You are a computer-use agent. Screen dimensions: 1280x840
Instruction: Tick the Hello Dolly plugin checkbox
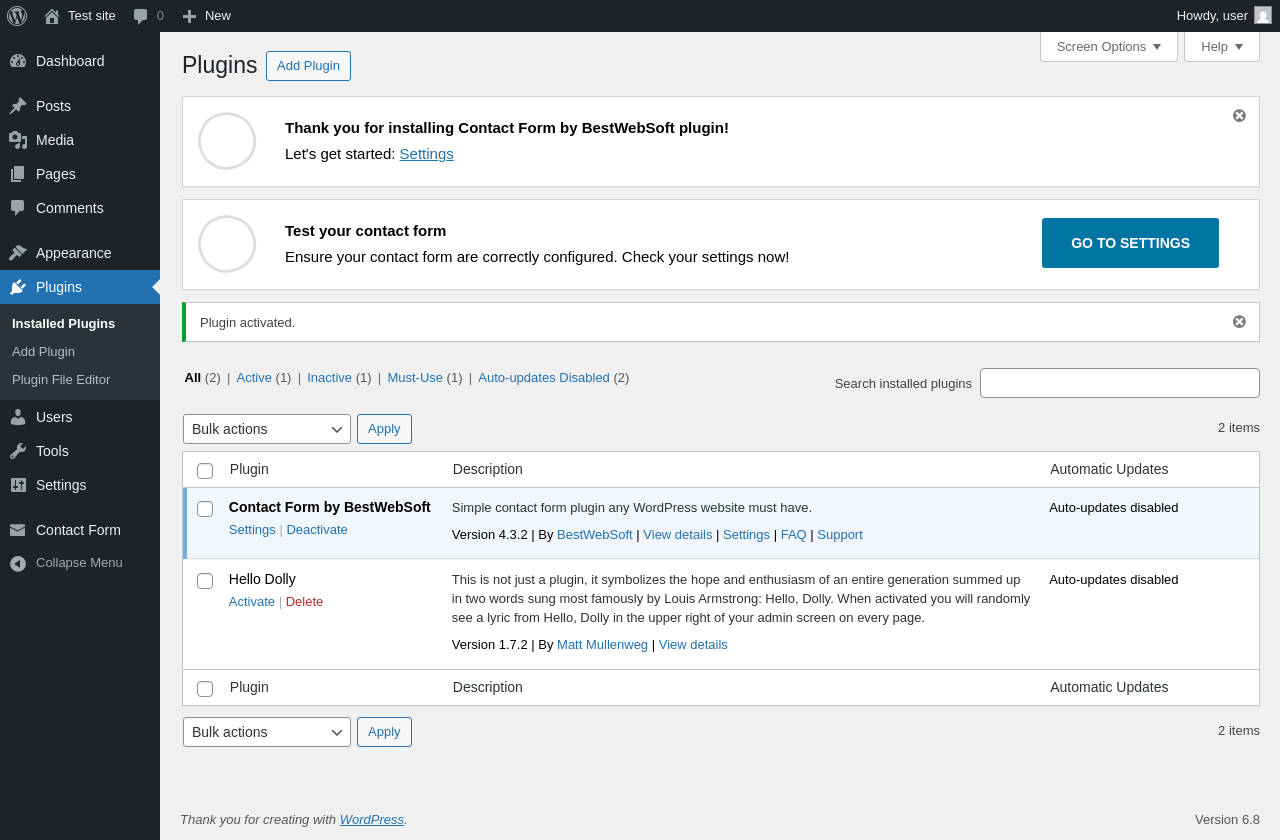[205, 581]
